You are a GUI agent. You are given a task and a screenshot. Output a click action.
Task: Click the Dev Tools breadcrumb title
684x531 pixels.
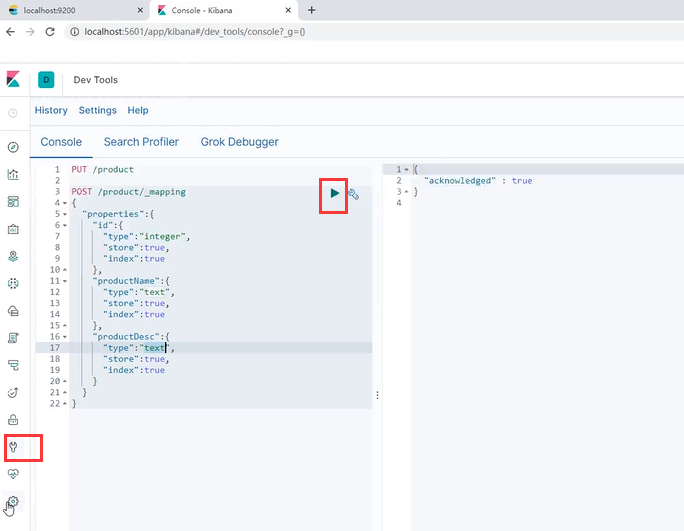[x=96, y=80]
